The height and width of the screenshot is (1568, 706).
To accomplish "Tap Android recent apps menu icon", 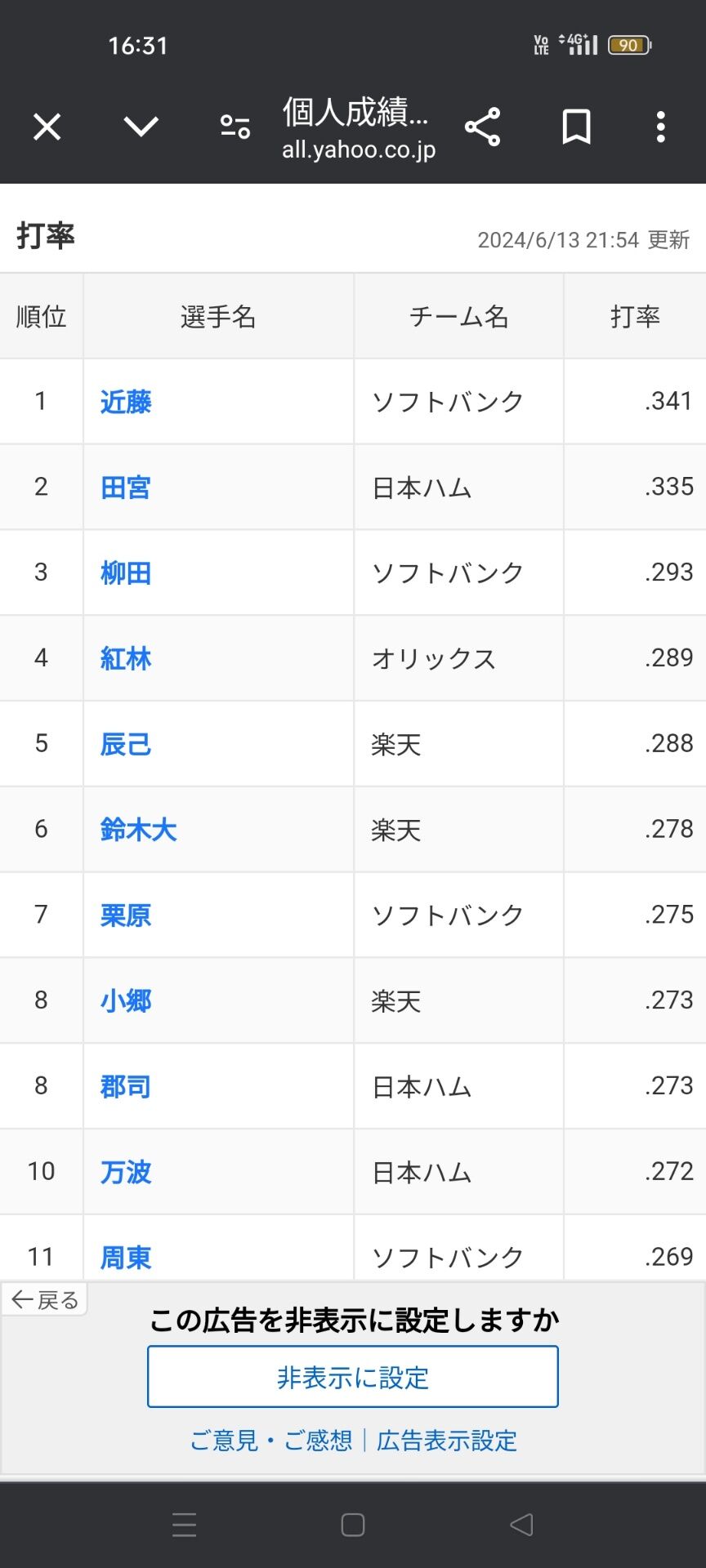I will pyautogui.click(x=185, y=1525).
